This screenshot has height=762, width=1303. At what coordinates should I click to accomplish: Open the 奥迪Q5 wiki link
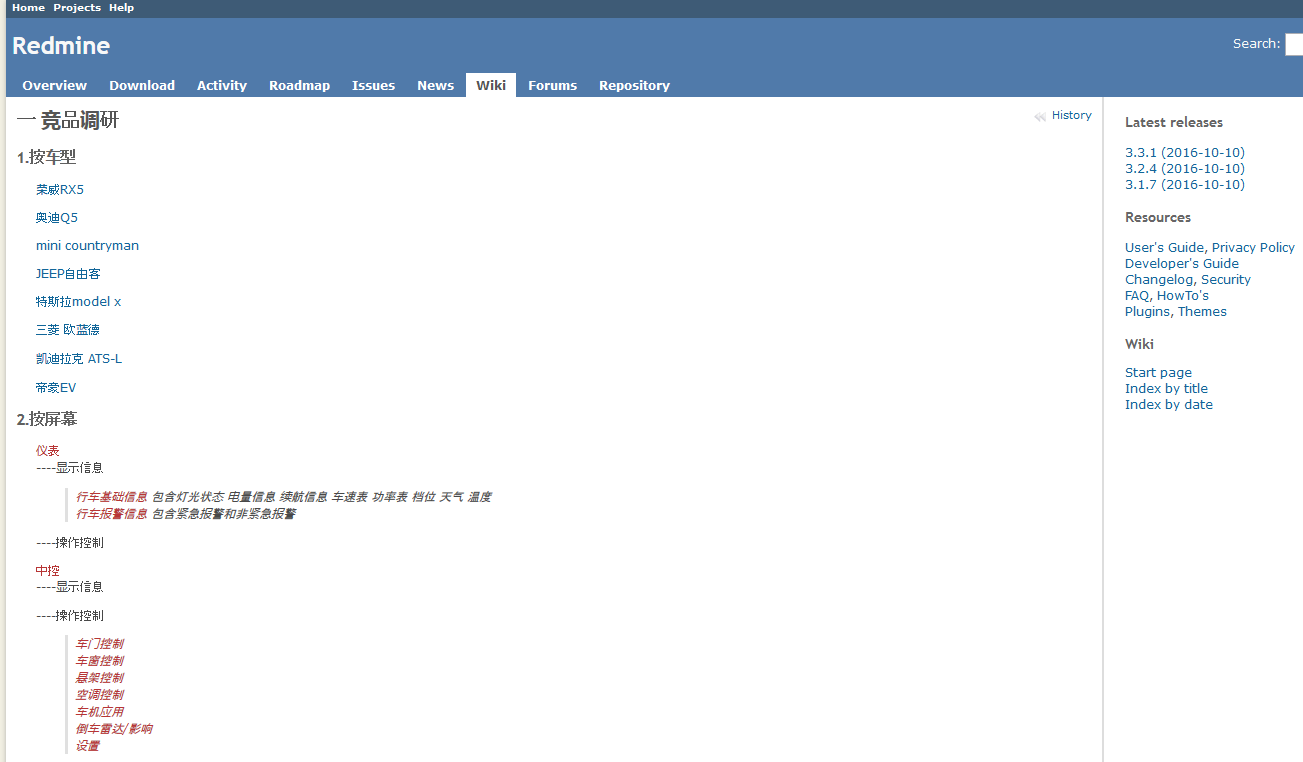(x=57, y=217)
